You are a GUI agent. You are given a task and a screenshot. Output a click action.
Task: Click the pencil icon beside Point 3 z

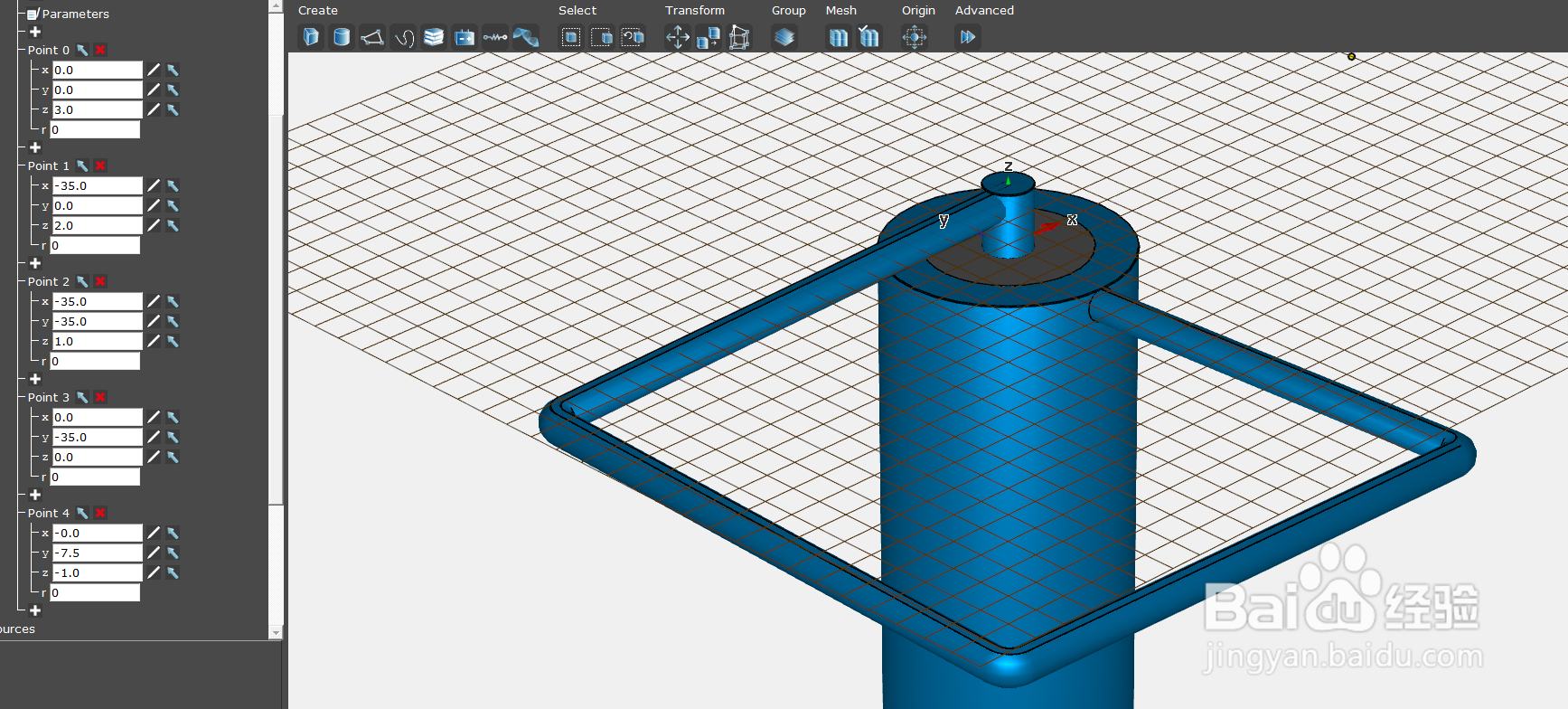pos(154,458)
